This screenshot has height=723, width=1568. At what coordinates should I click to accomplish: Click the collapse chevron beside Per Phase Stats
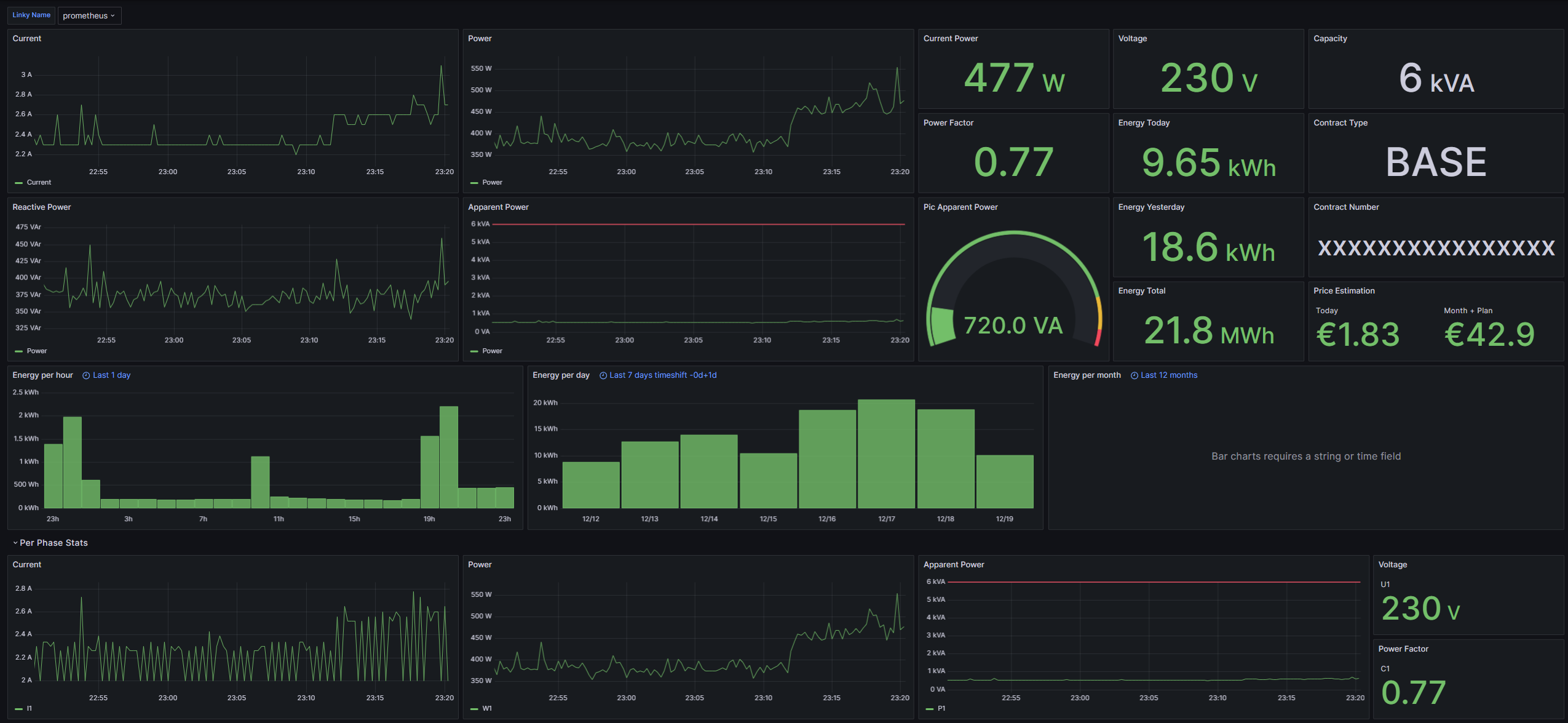[15, 543]
